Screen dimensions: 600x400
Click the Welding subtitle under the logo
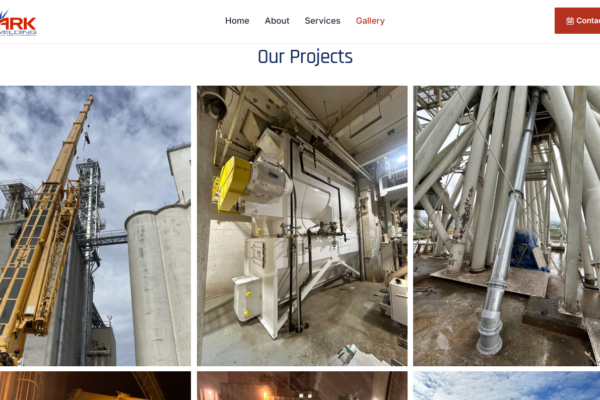(x=18, y=33)
